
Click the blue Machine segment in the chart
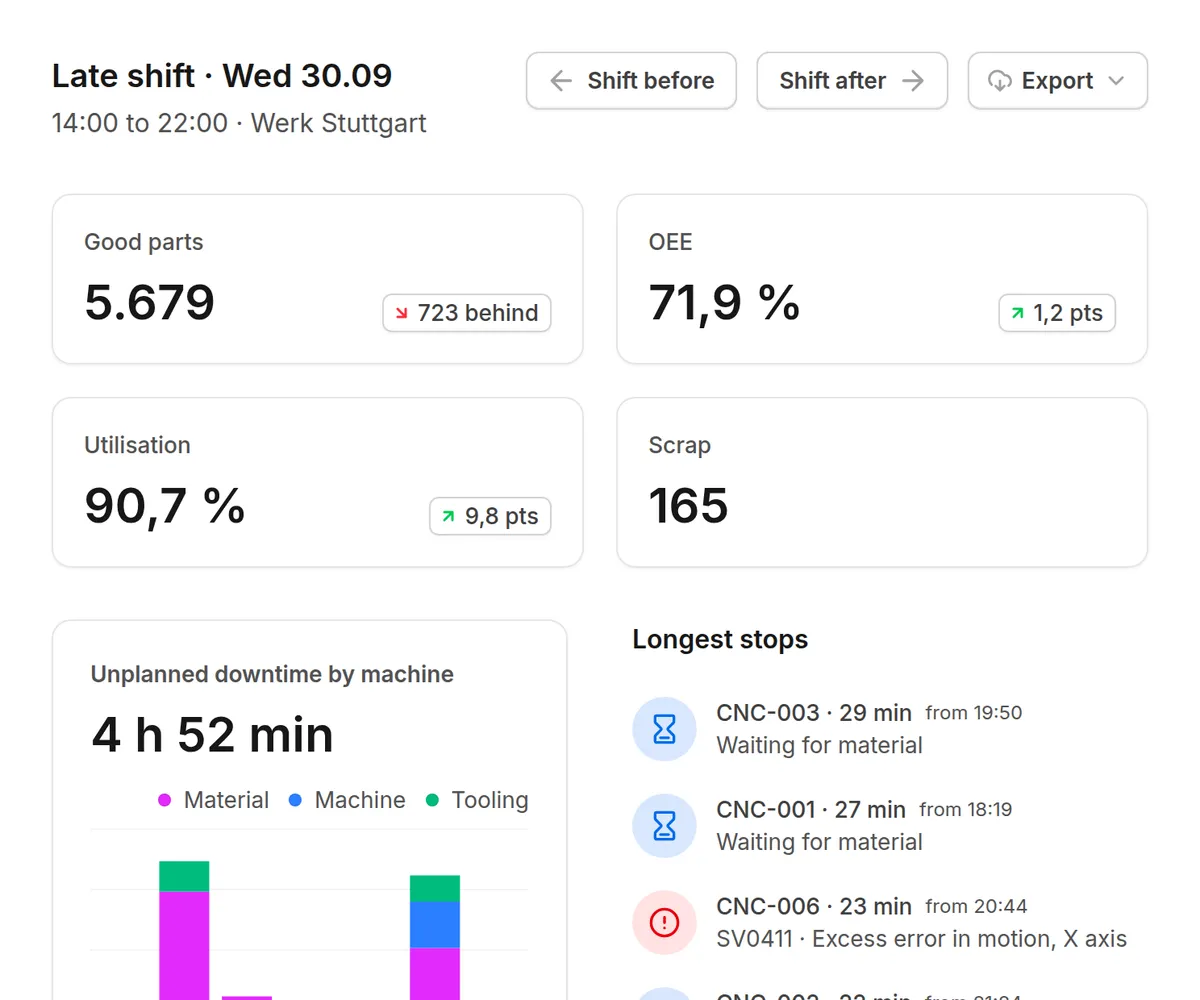tap(435, 925)
